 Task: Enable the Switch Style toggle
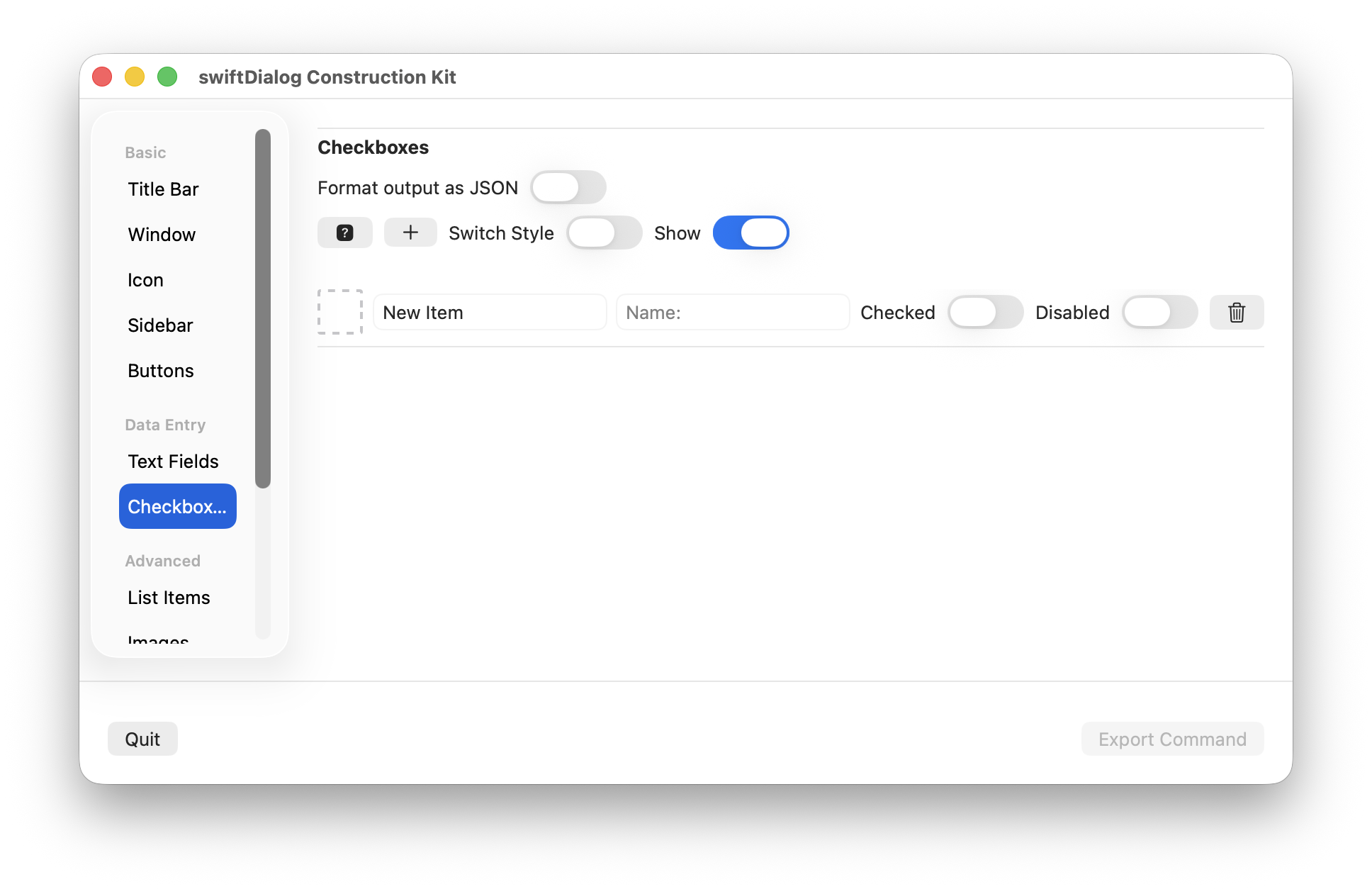click(x=604, y=233)
